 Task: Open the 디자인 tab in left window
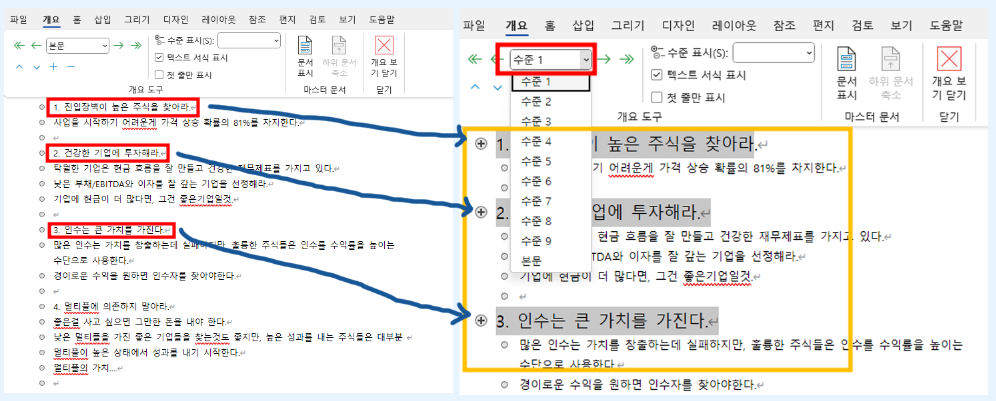click(x=175, y=20)
